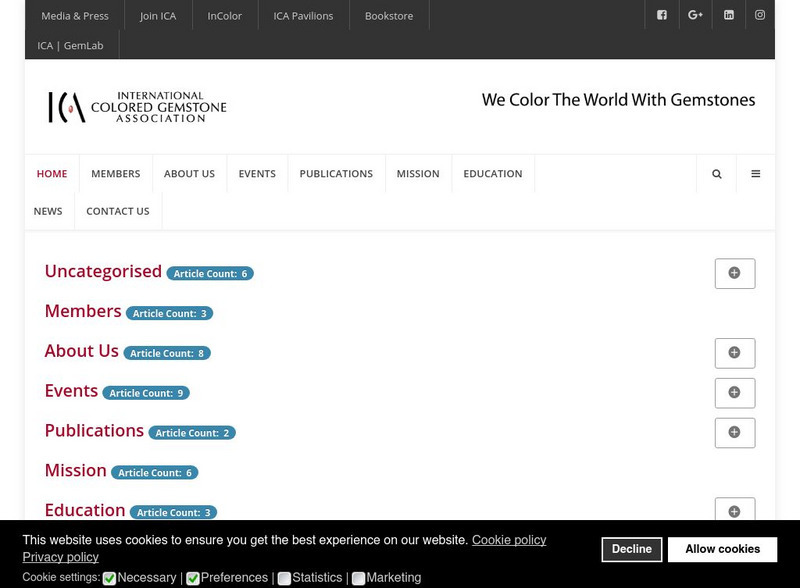This screenshot has height=588, width=800.
Task: Go to the HOME menu item
Action: (52, 174)
